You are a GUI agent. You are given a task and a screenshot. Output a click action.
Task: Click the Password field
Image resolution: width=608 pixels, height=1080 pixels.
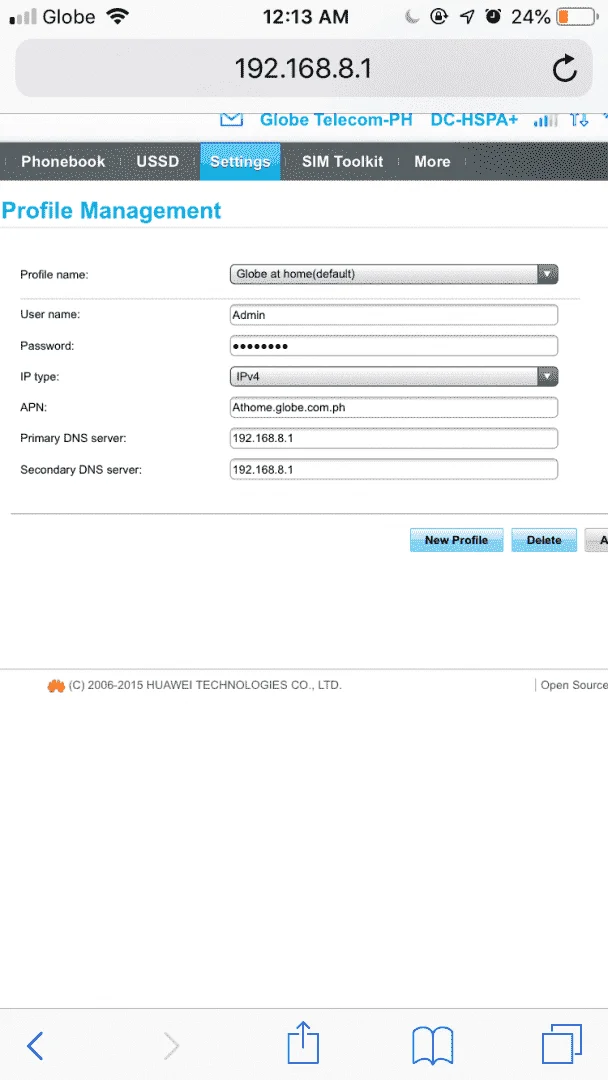[394, 346]
